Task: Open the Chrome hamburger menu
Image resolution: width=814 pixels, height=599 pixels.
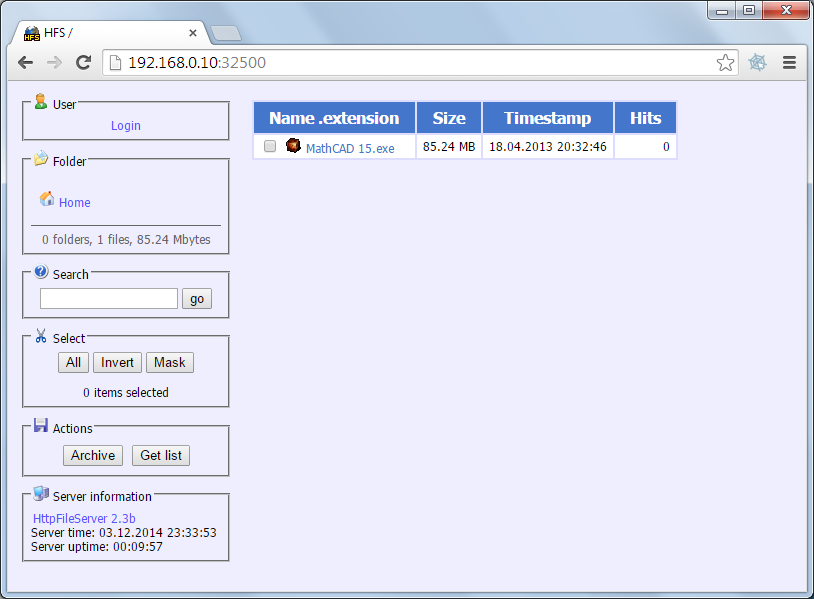Action: point(790,63)
